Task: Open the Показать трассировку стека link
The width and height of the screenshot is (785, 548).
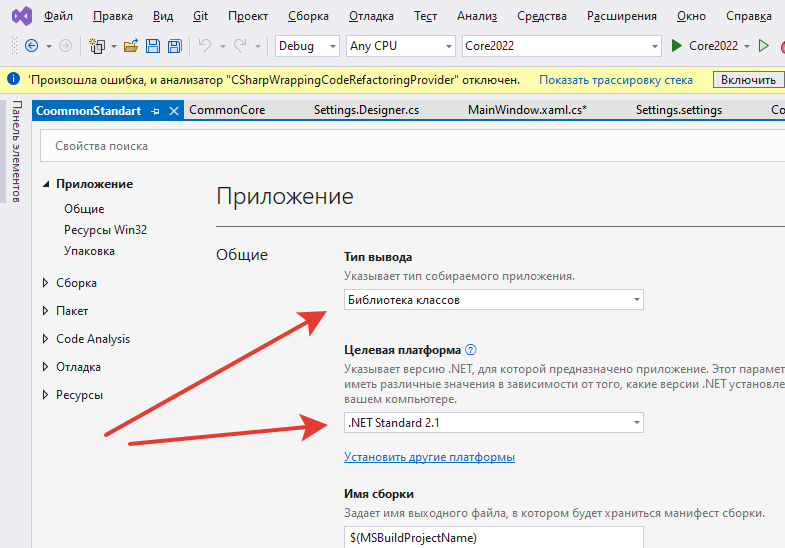Action: coord(616,80)
